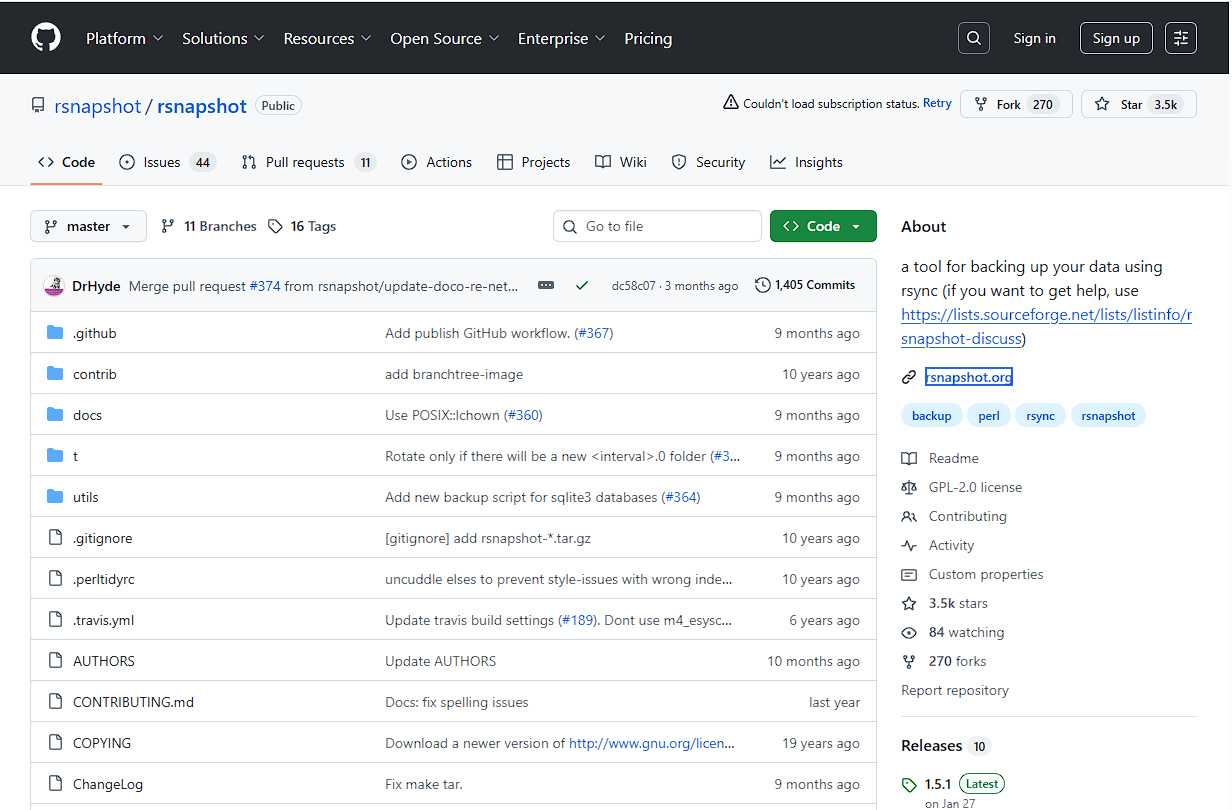Open the GPL-2.0 license link
Image resolution: width=1232 pixels, height=810 pixels.
coord(975,487)
